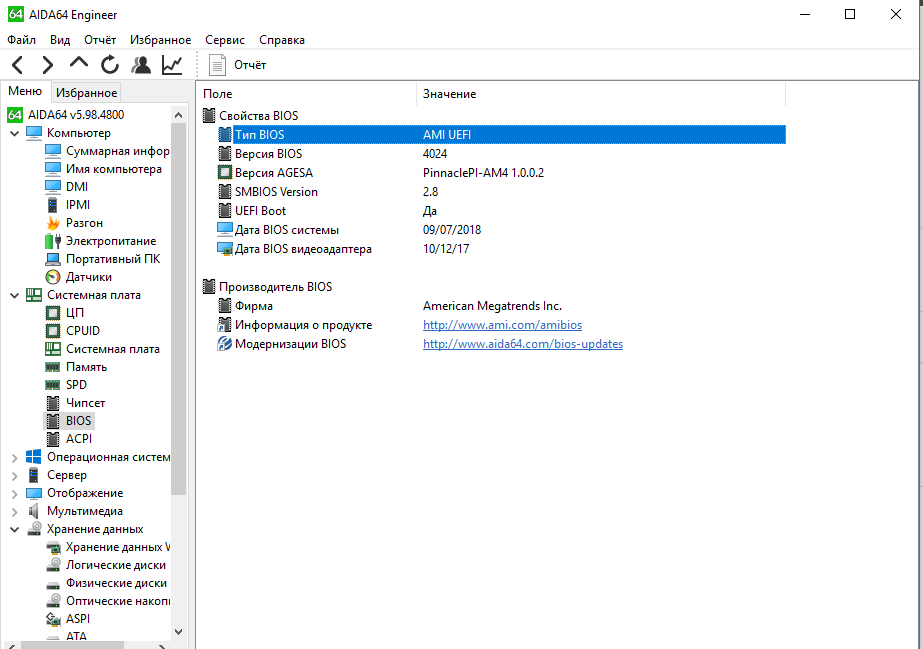Open Датчики sensors page
The height and width of the screenshot is (649, 923).
[x=89, y=277]
